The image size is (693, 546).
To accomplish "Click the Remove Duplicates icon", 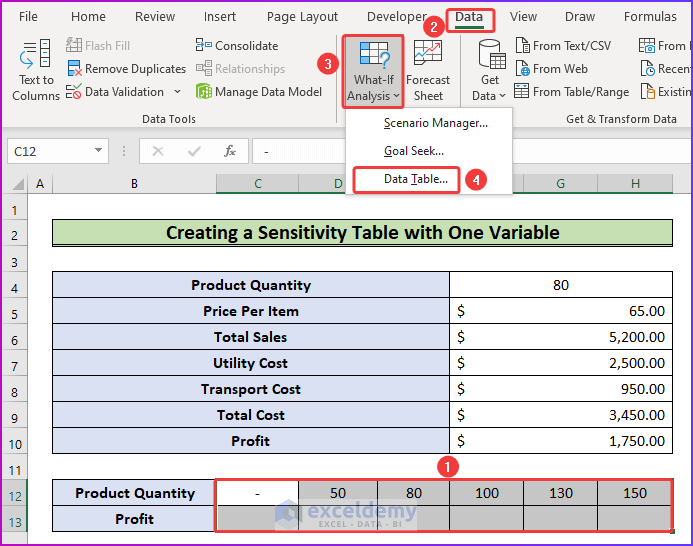I will pyautogui.click(x=74, y=69).
